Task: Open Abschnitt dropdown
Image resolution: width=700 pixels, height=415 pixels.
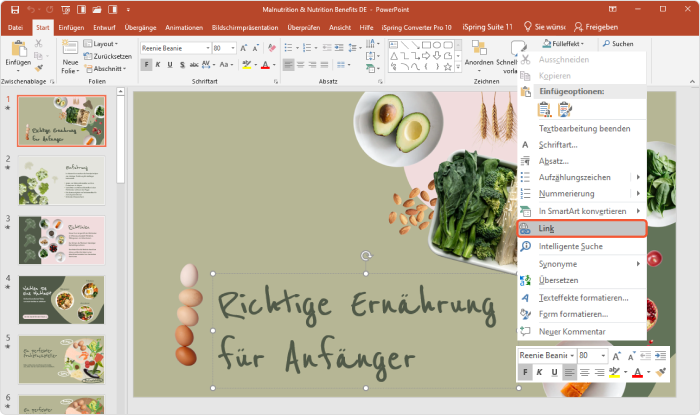Action: pos(106,69)
